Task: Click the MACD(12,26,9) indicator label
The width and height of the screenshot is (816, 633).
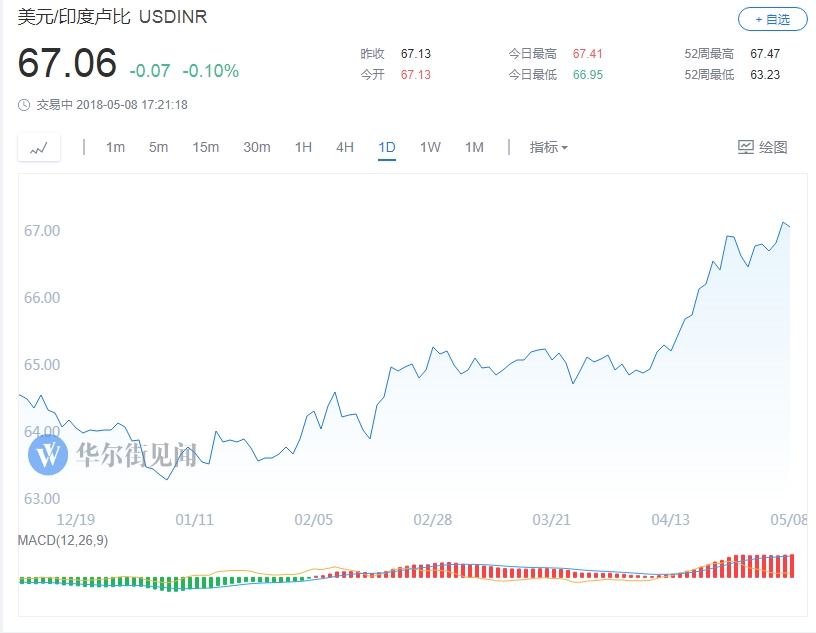Action: pyautogui.click(x=62, y=540)
